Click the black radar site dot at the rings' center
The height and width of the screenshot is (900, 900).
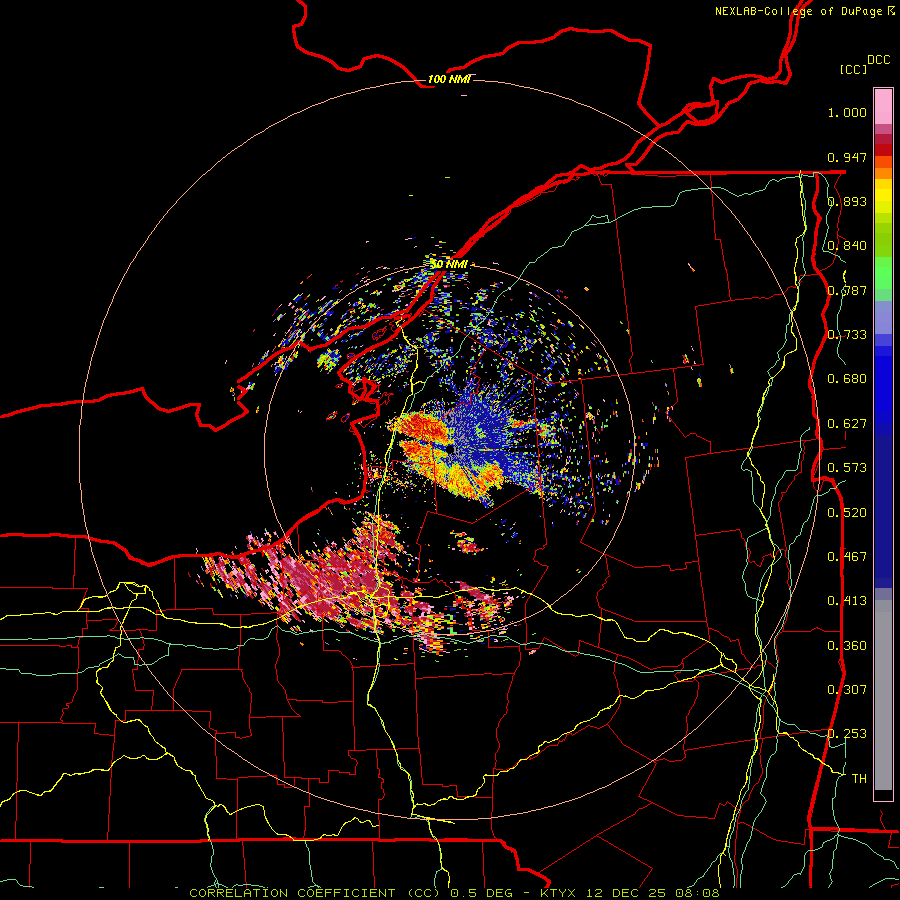[x=451, y=449]
